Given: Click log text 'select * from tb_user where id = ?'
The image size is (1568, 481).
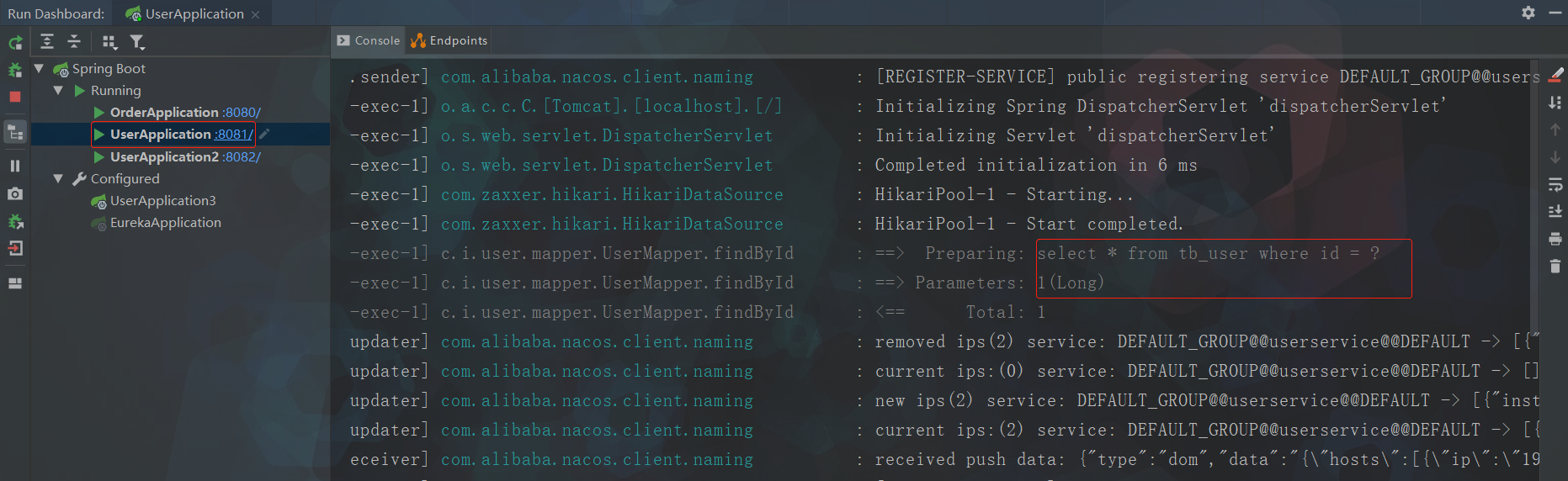Looking at the screenshot, I should [x=1208, y=253].
